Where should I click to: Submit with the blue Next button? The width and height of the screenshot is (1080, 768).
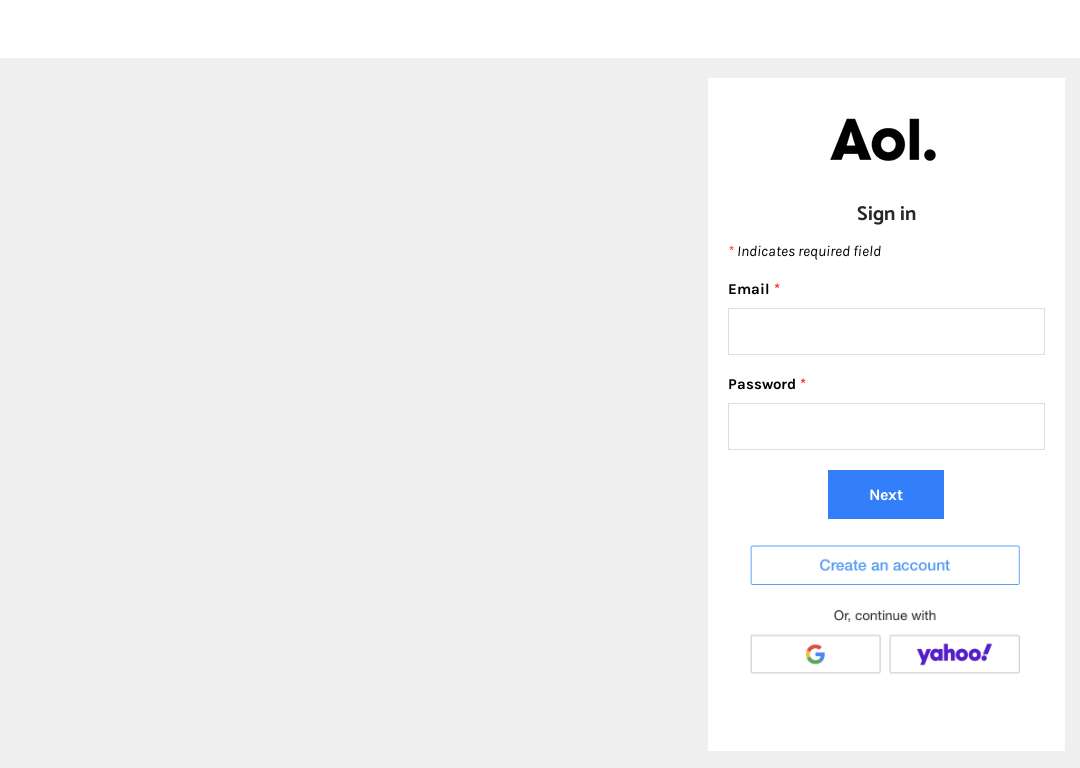tap(886, 495)
